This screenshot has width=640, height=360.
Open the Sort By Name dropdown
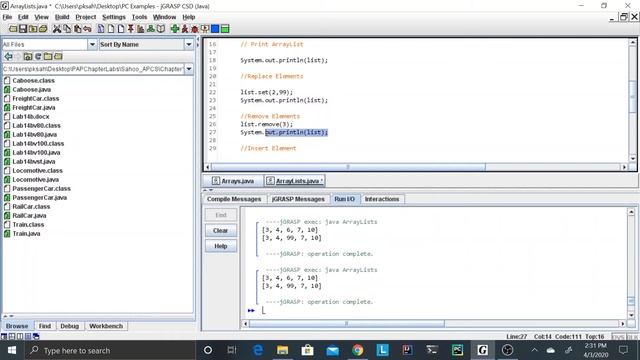click(189, 44)
